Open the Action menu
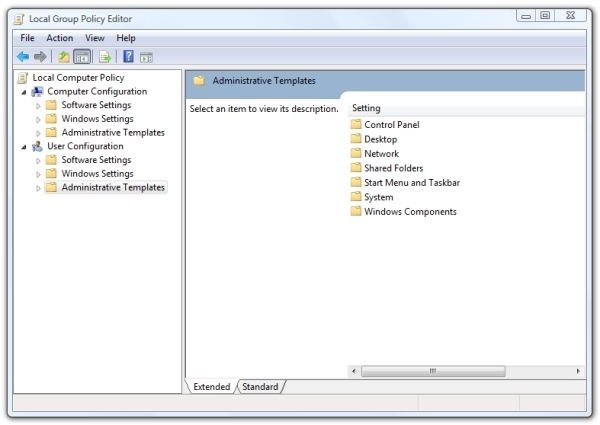The image size is (600, 425). 60,38
